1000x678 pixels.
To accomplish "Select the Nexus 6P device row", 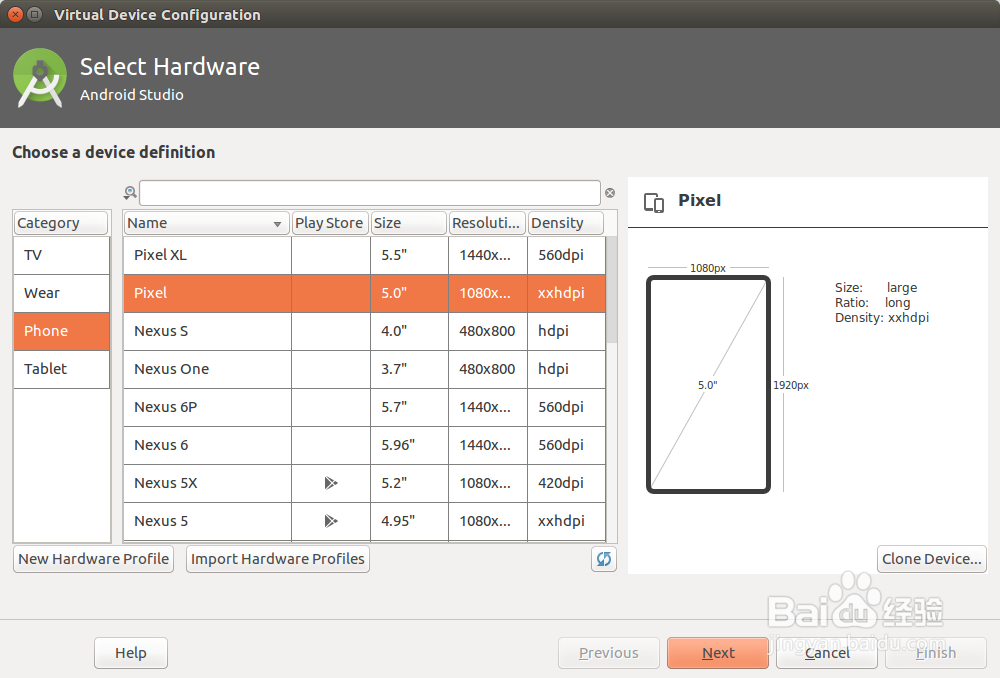I will click(x=364, y=407).
